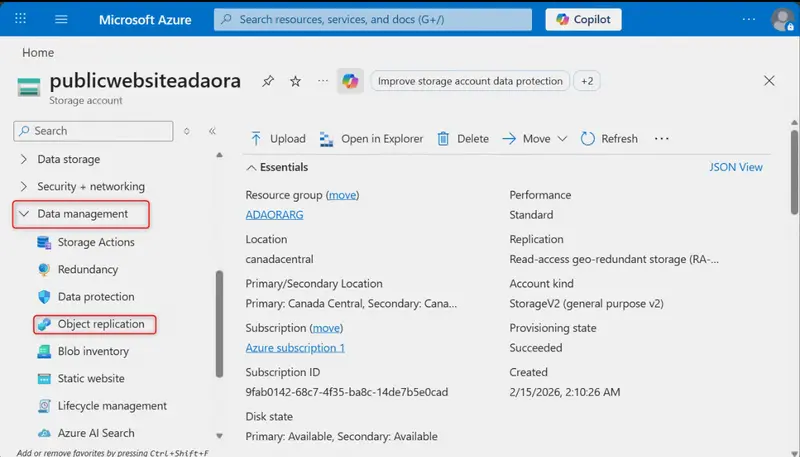This screenshot has height=457, width=800.
Task: Open the Move dropdown in the toolbar
Action: 535,139
